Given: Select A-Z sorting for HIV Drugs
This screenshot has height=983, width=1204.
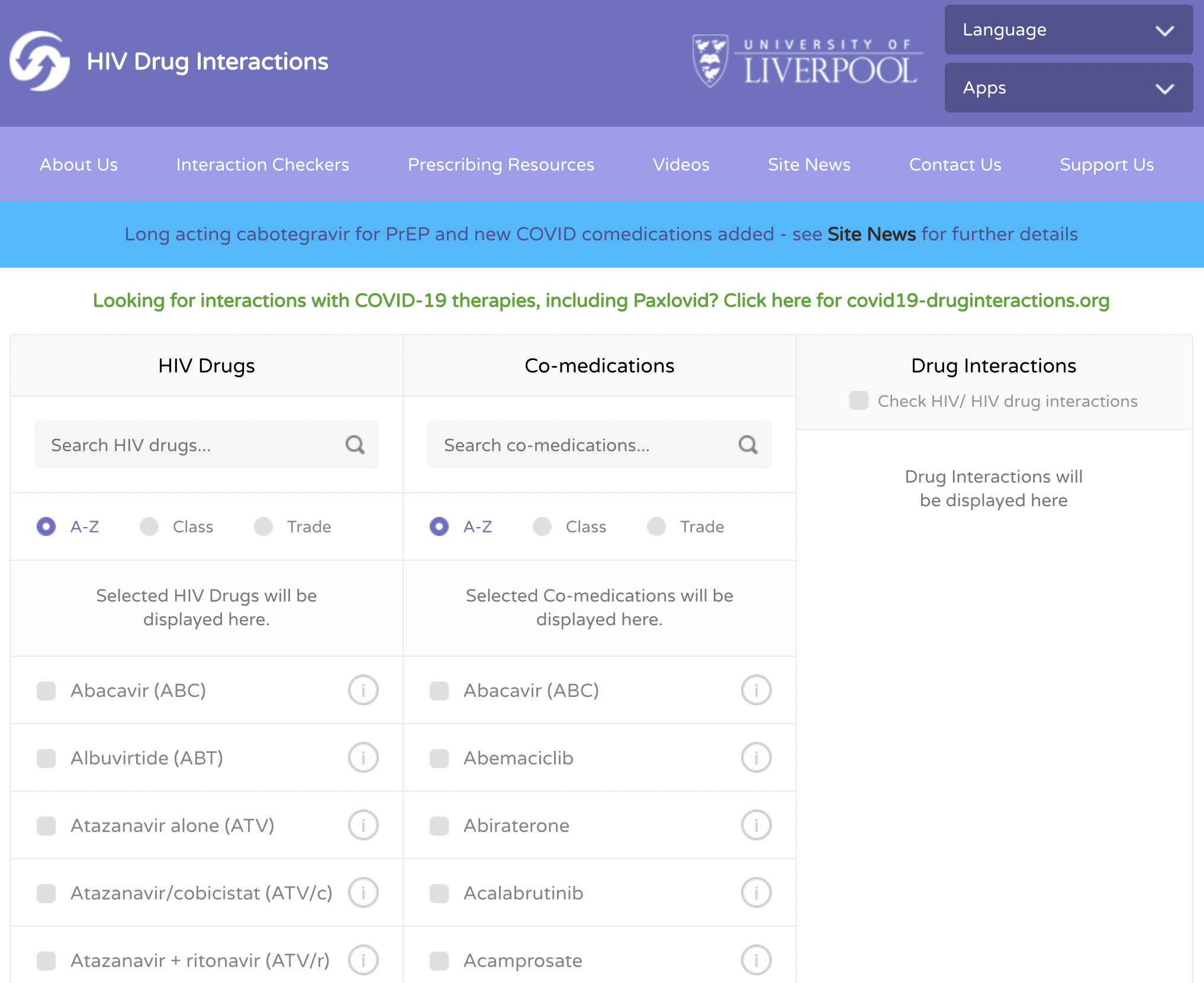Looking at the screenshot, I should coord(46,526).
